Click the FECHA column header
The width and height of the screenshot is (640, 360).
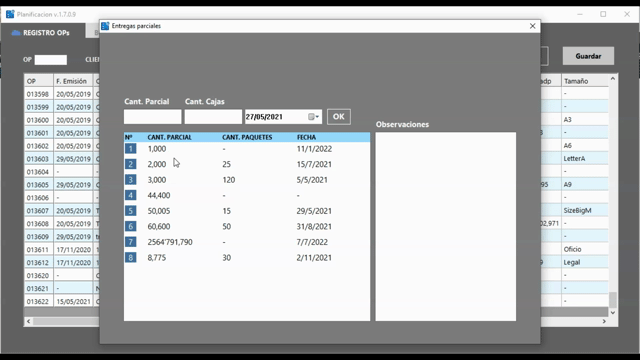[306, 137]
